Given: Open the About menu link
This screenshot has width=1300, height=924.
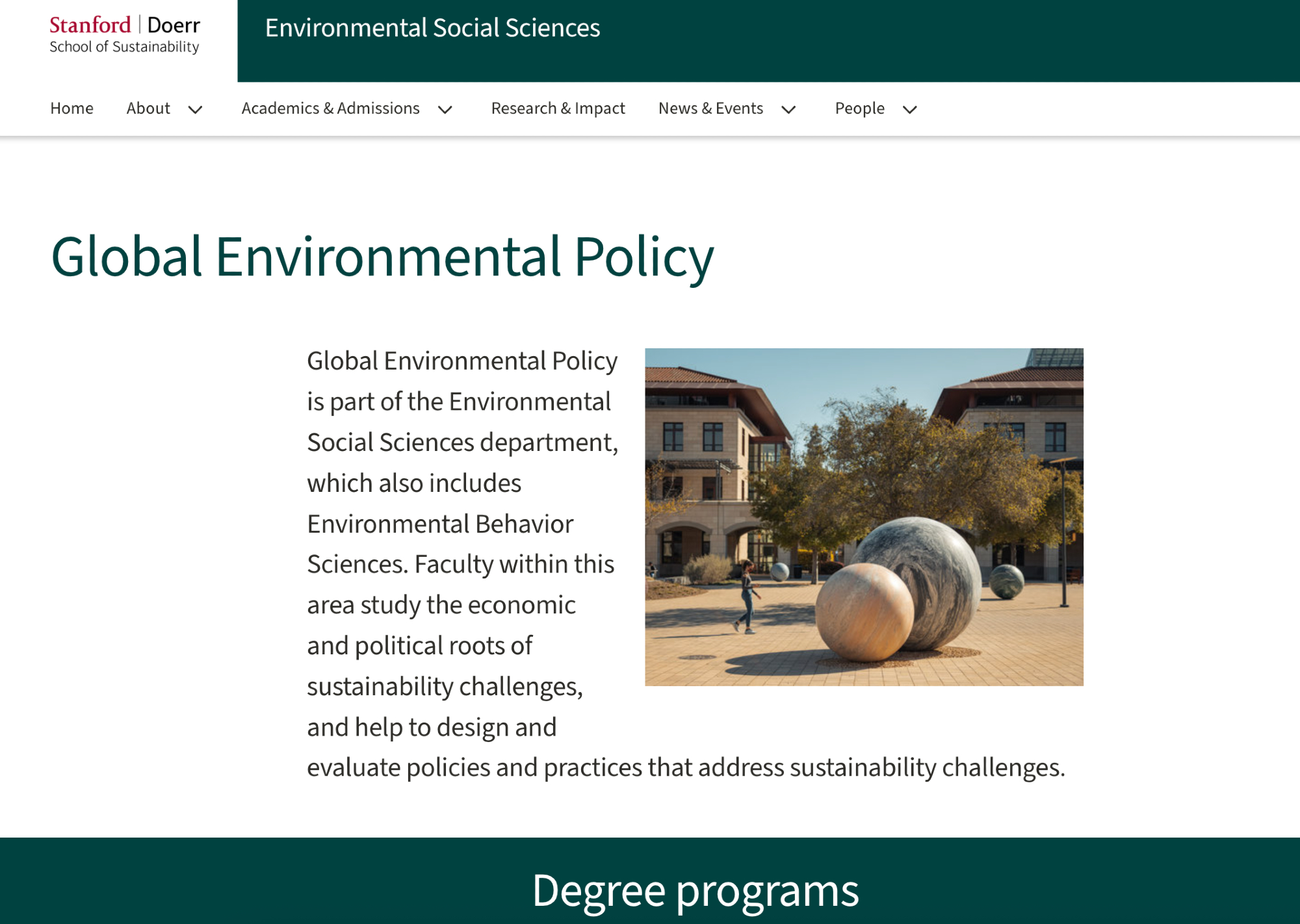Looking at the screenshot, I should pos(148,109).
